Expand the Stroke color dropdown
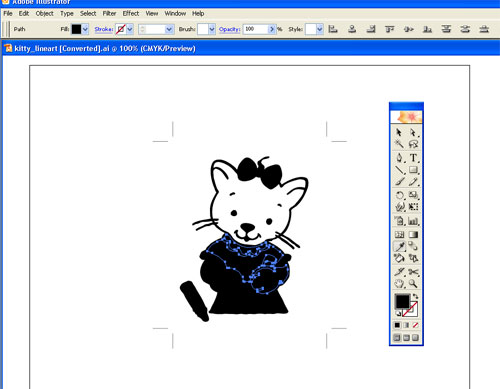 pos(130,29)
